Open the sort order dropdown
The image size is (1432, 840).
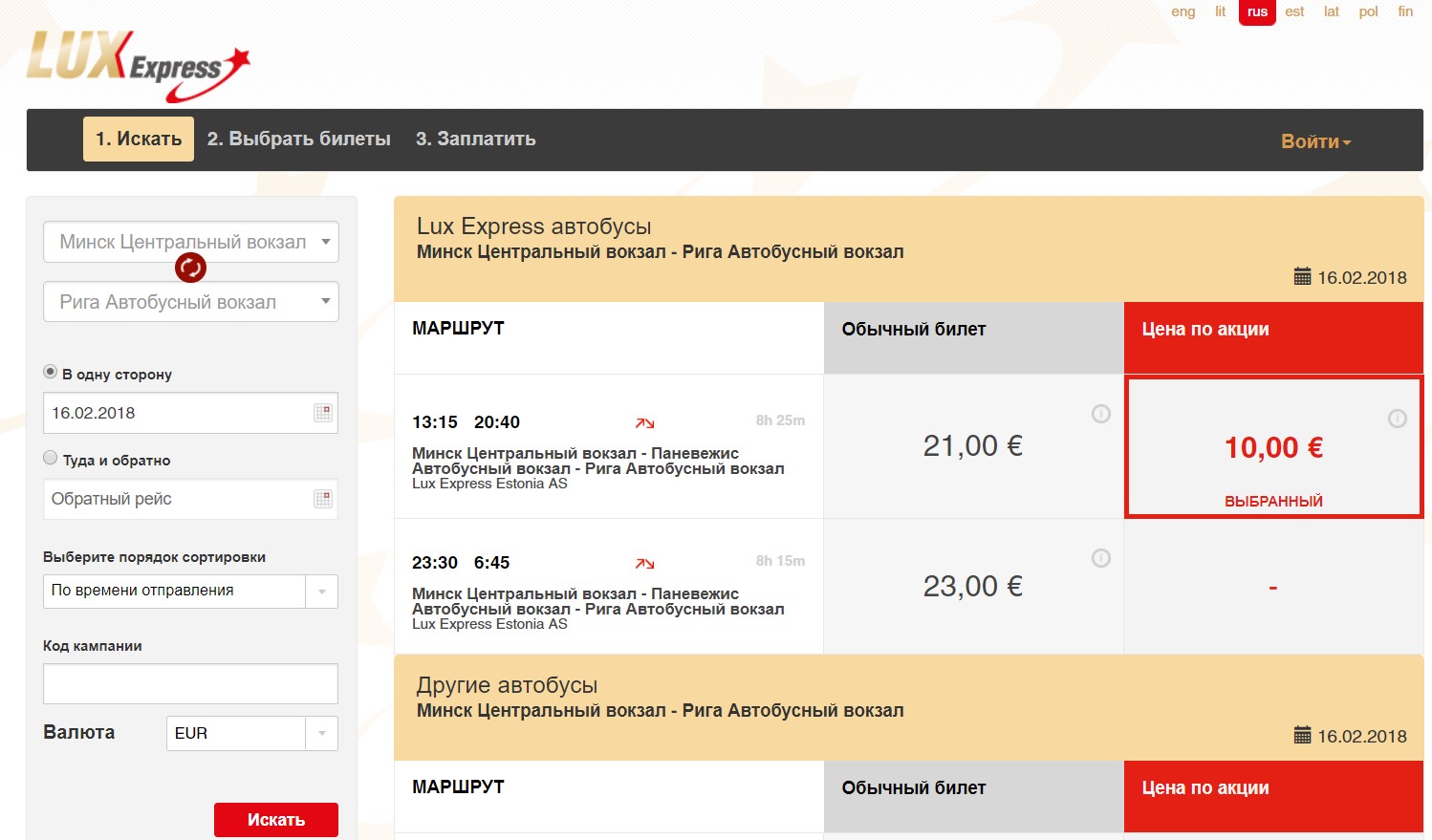tap(321, 592)
